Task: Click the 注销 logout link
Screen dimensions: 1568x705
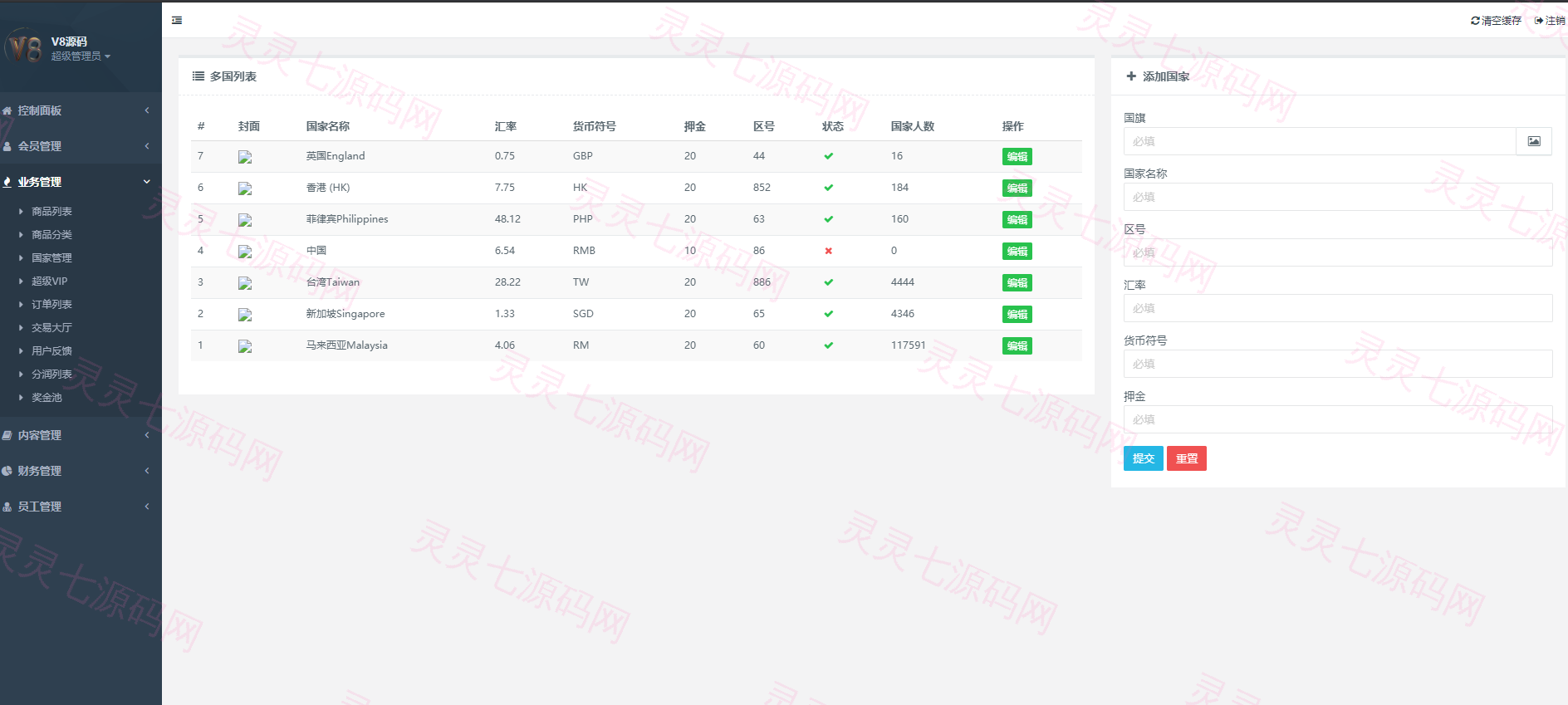Action: tap(1550, 21)
